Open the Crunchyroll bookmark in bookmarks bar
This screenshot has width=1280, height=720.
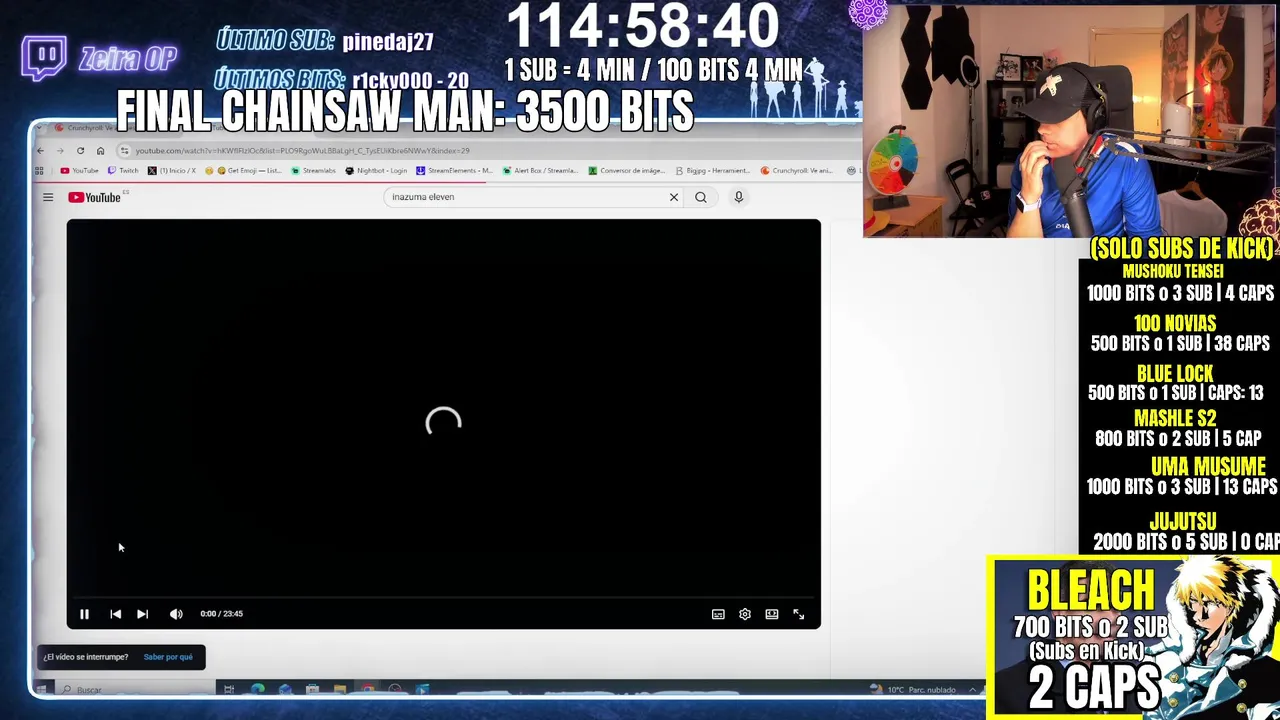(797, 171)
